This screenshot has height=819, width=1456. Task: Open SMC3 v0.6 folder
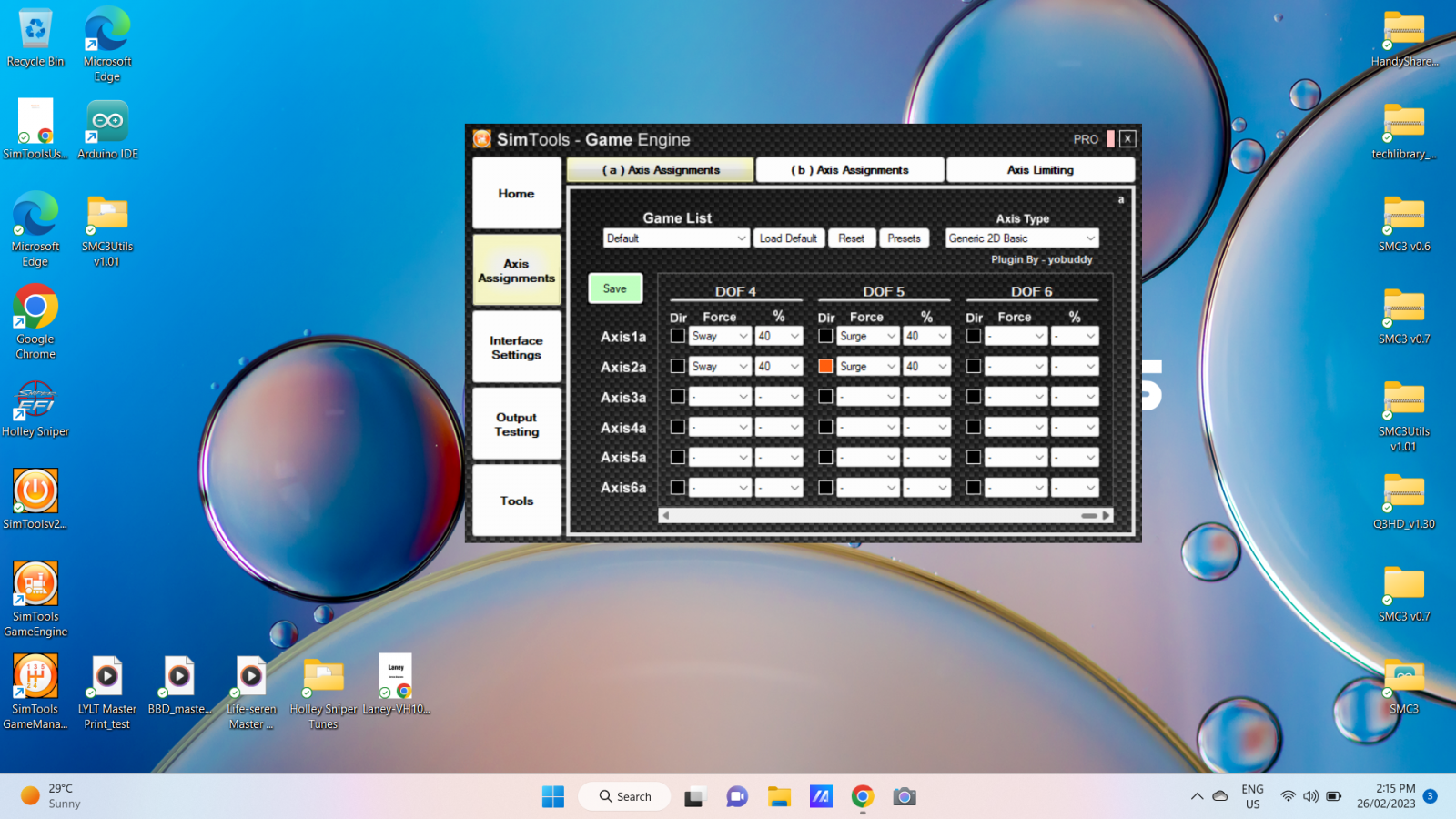click(1404, 223)
